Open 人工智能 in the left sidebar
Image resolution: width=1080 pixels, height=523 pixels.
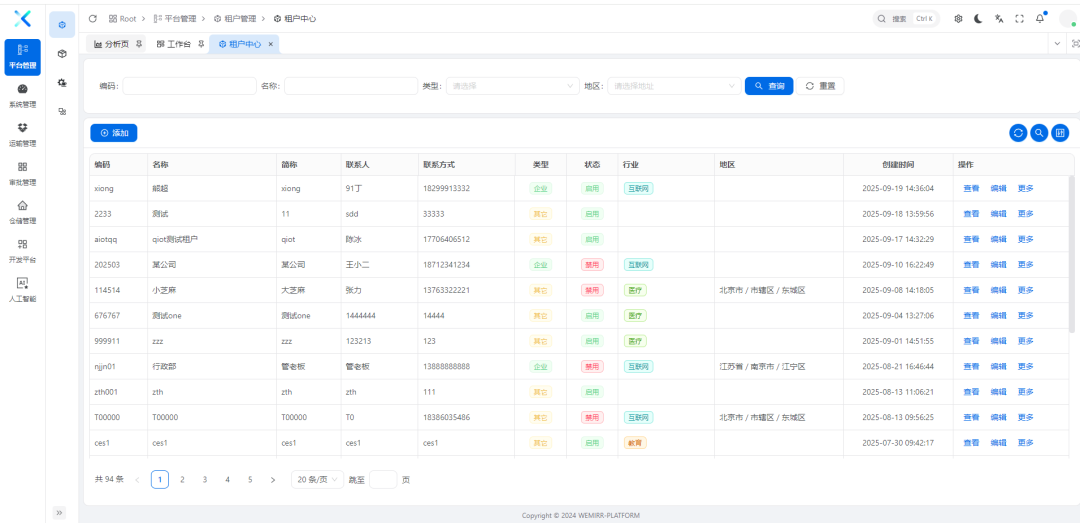point(22,289)
